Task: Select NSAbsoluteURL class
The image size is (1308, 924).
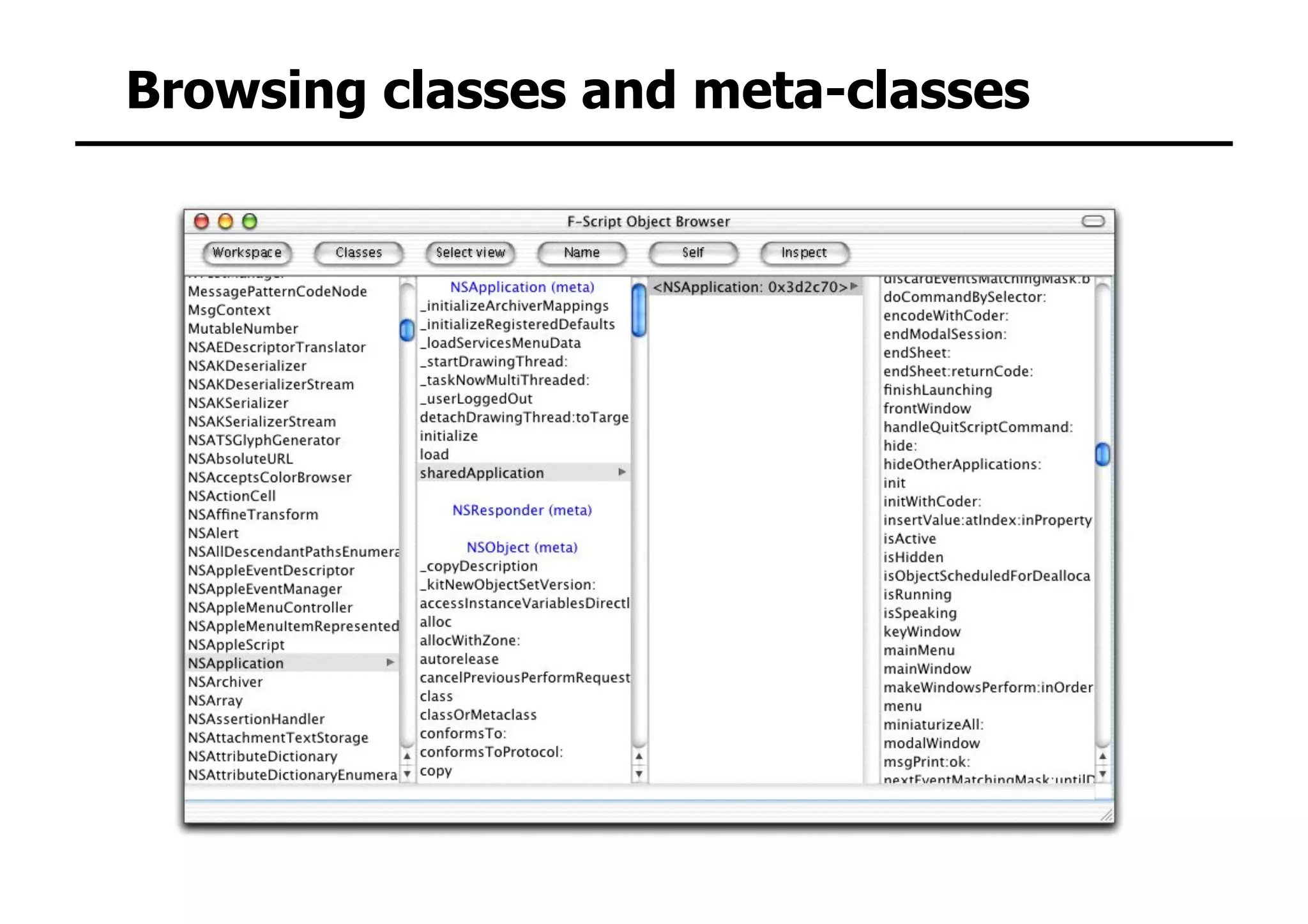Action: [240, 458]
